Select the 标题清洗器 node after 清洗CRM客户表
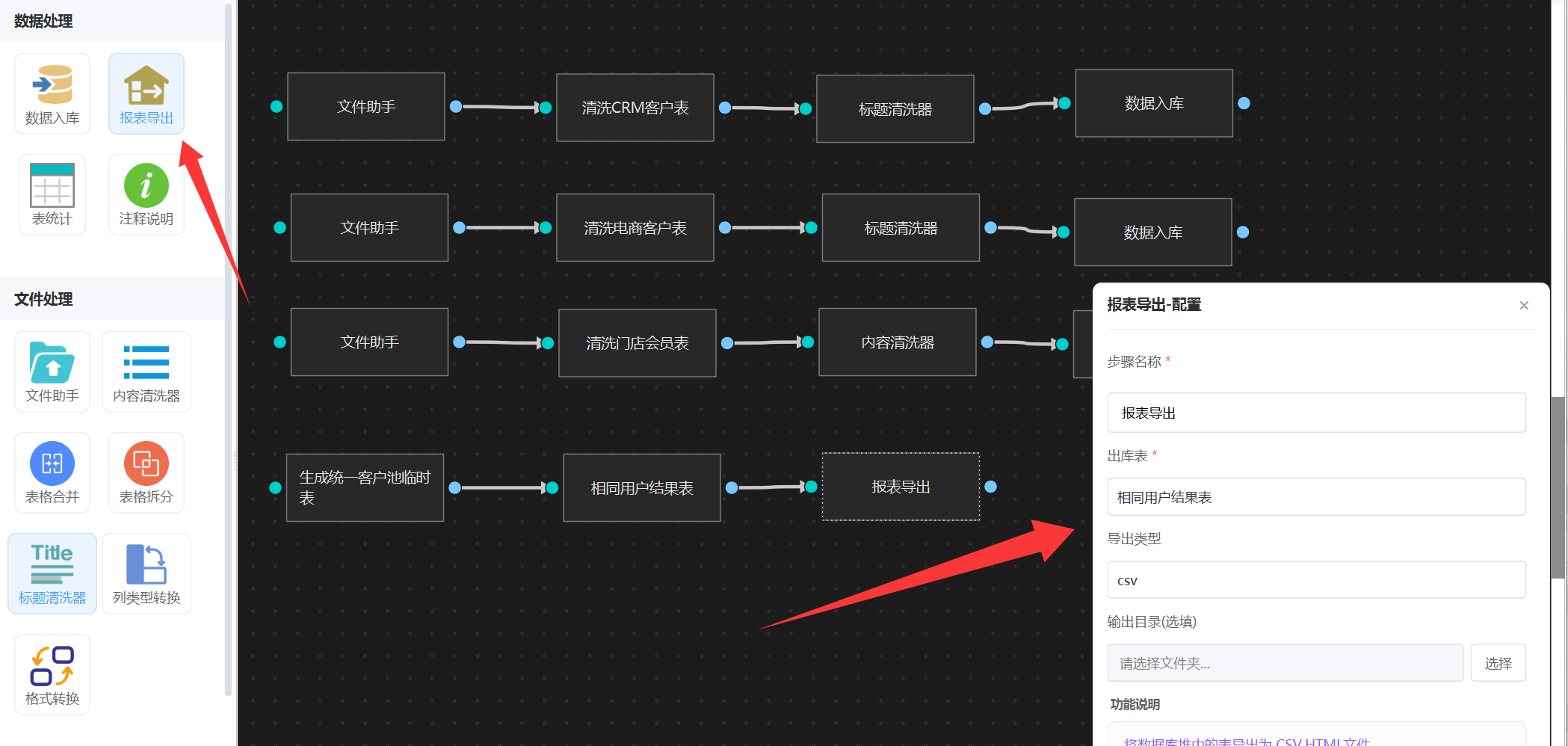Viewport: 1568px width, 746px height. tap(895, 108)
